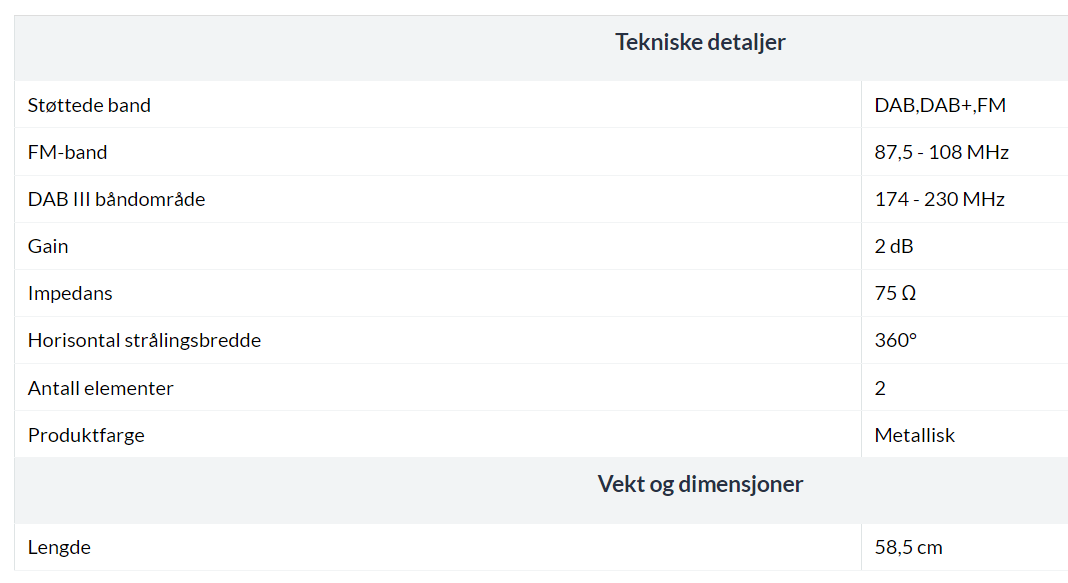Select the DAB III båndområde label
This screenshot has width=1068, height=583.
116,199
